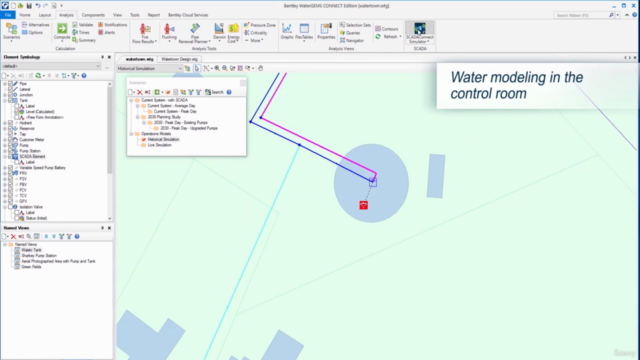Image resolution: width=640 pixels, height=360 pixels.
Task: Close the Named Views panel
Action: click(109, 228)
